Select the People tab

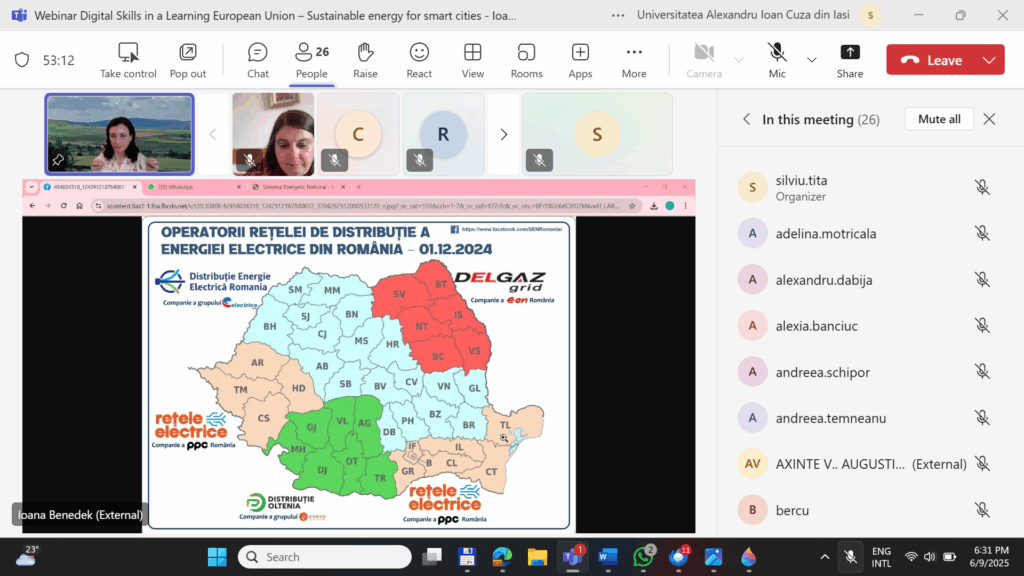pos(312,59)
